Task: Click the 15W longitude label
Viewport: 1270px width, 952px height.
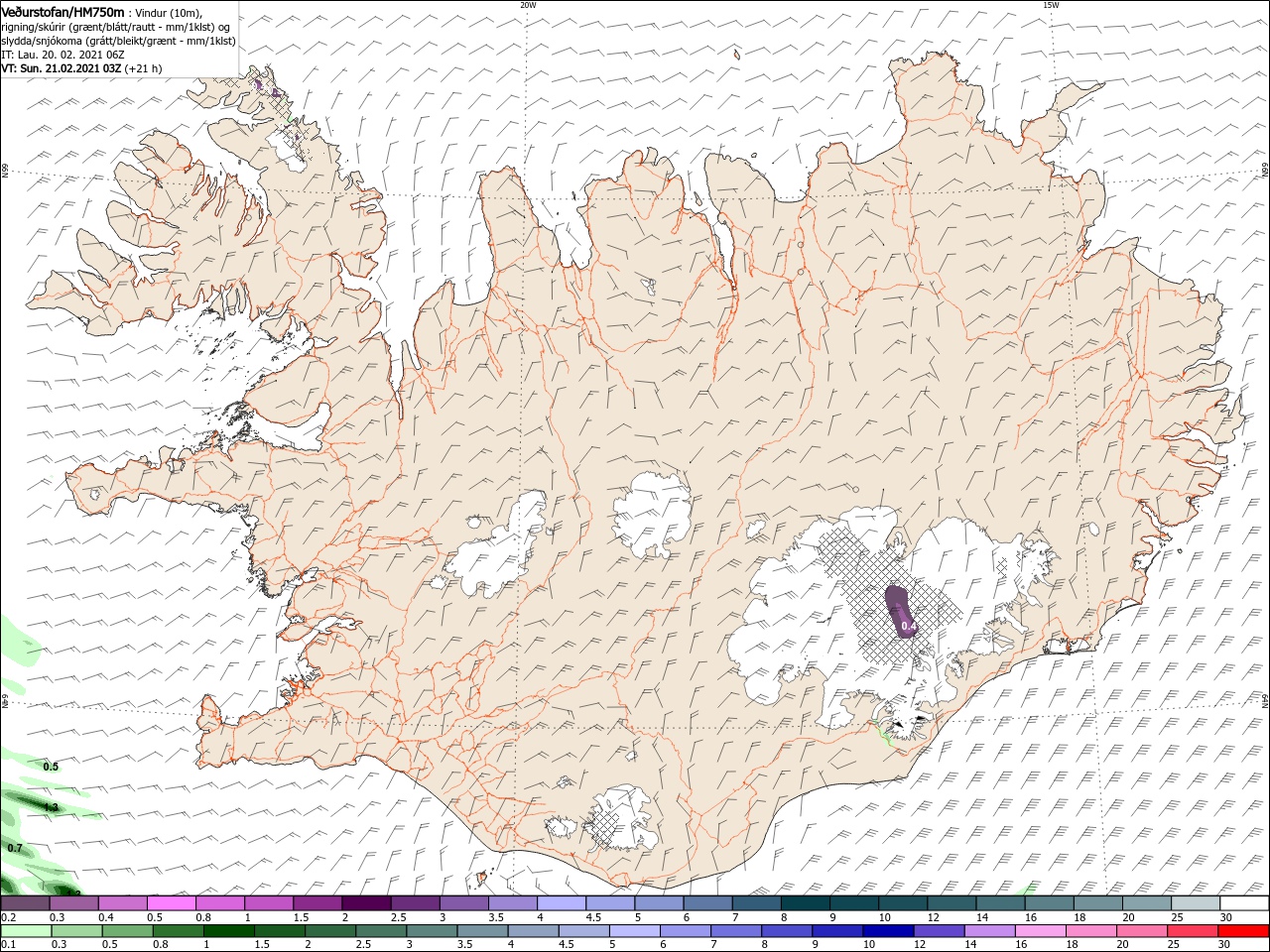Action: click(1051, 5)
